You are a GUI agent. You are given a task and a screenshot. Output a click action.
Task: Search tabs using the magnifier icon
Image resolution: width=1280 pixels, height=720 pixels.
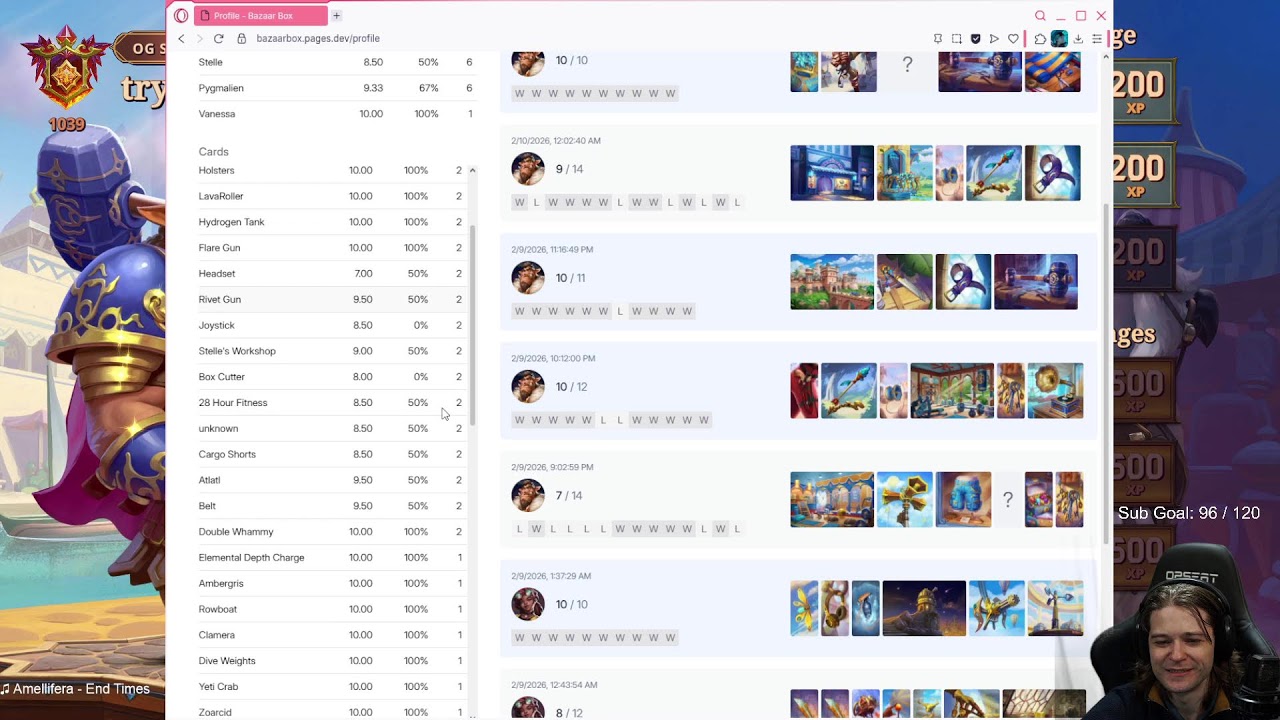click(x=1040, y=16)
